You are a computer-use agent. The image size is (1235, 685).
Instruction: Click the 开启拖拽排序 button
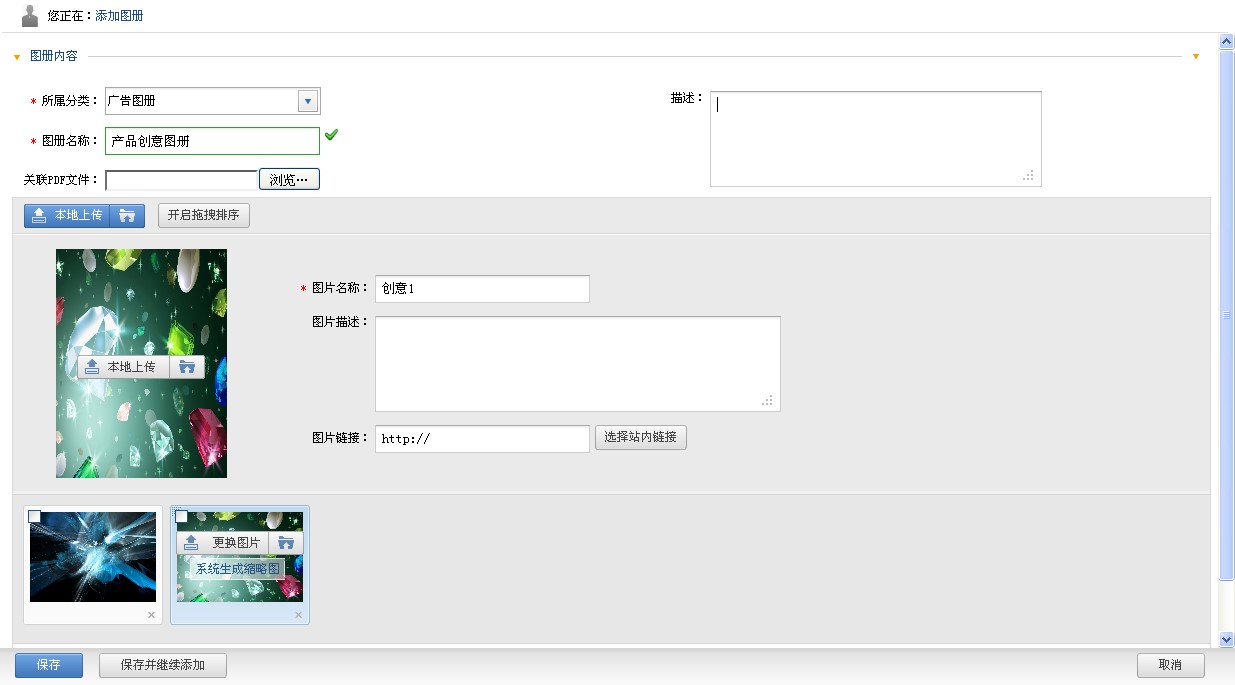coord(204,215)
